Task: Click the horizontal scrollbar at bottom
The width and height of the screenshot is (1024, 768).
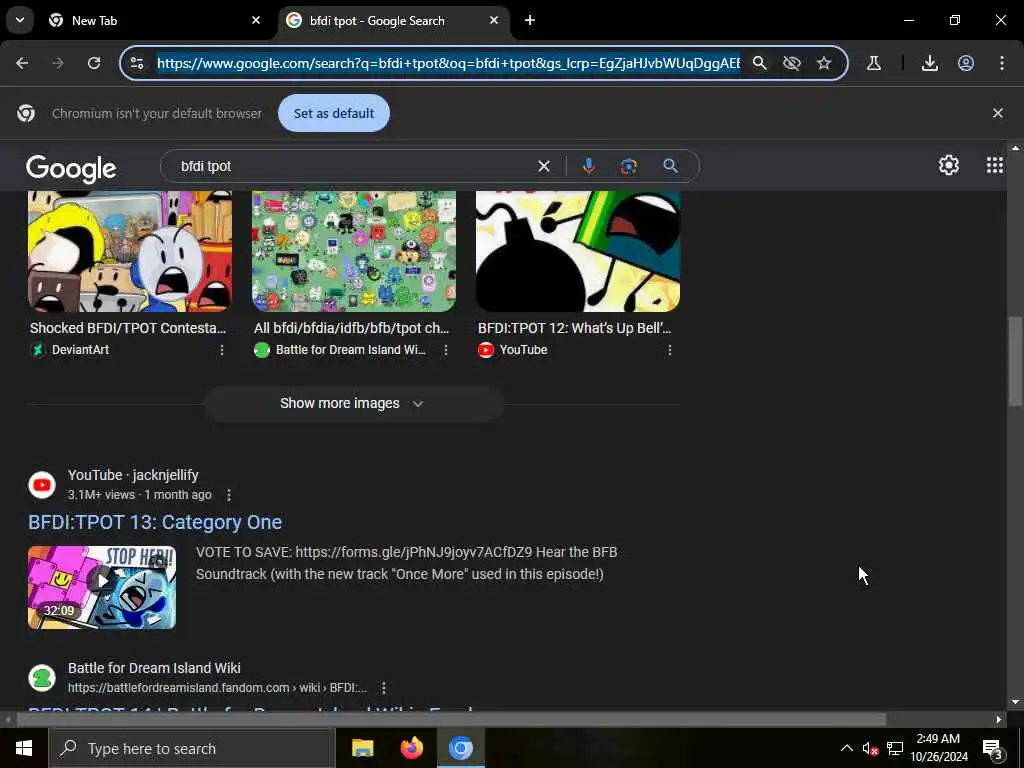Action: click(451, 720)
